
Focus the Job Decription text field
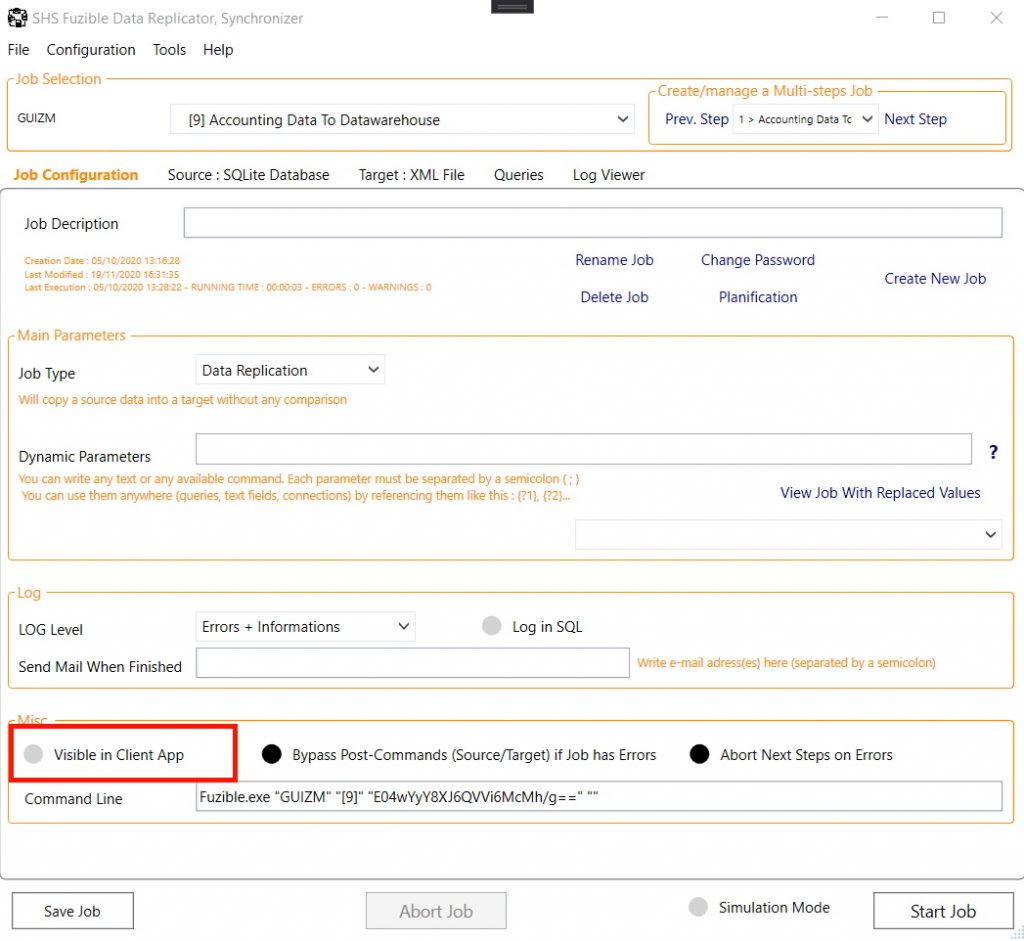593,223
